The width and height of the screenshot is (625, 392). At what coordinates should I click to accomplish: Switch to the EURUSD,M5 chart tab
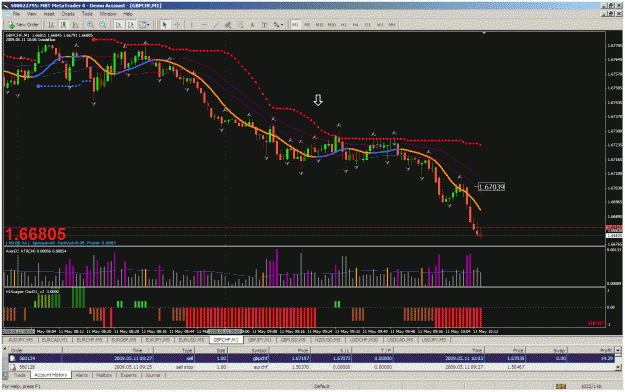point(192,340)
